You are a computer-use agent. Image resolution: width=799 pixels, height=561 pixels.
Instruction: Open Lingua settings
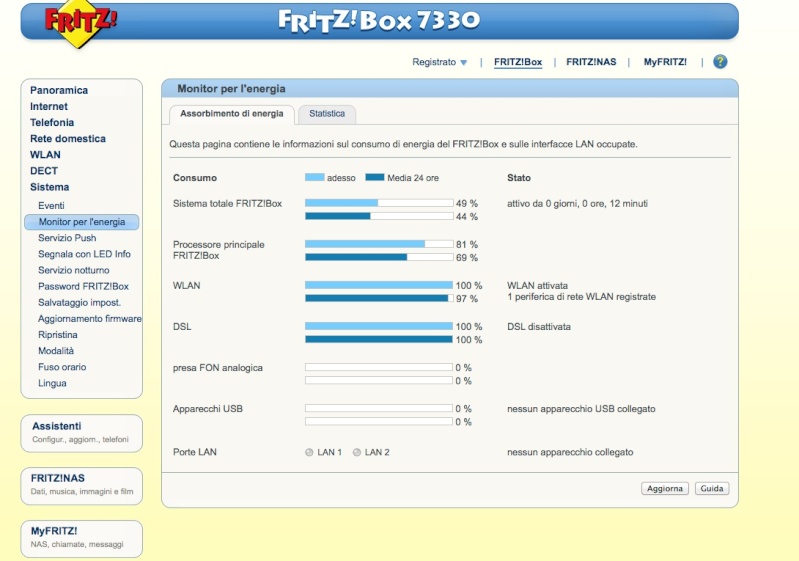tap(52, 383)
